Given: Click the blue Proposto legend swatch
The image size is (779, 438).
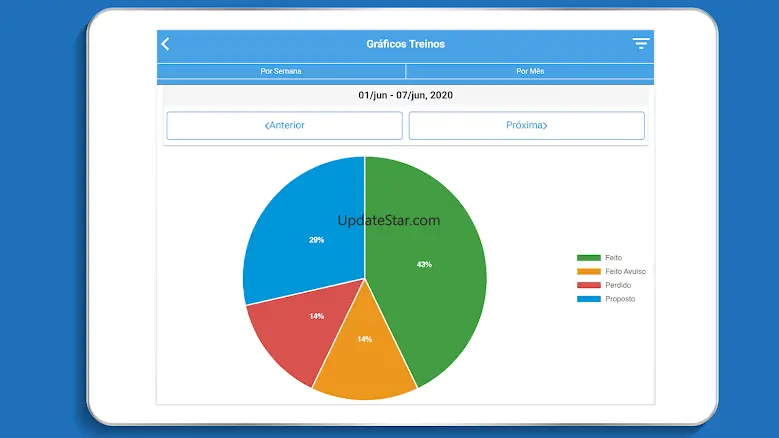Looking at the screenshot, I should [588, 299].
